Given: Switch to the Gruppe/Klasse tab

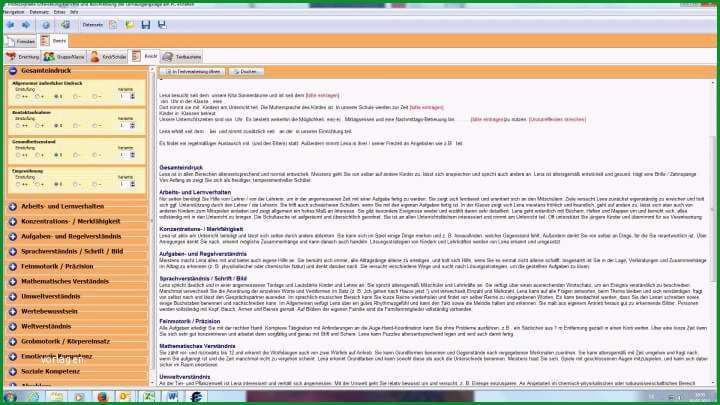Looking at the screenshot, I should [64, 57].
